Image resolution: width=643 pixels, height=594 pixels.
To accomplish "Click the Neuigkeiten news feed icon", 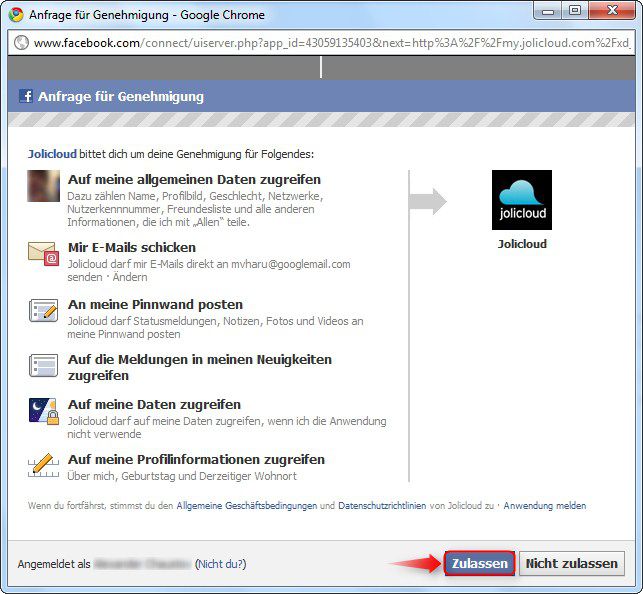I will [43, 365].
